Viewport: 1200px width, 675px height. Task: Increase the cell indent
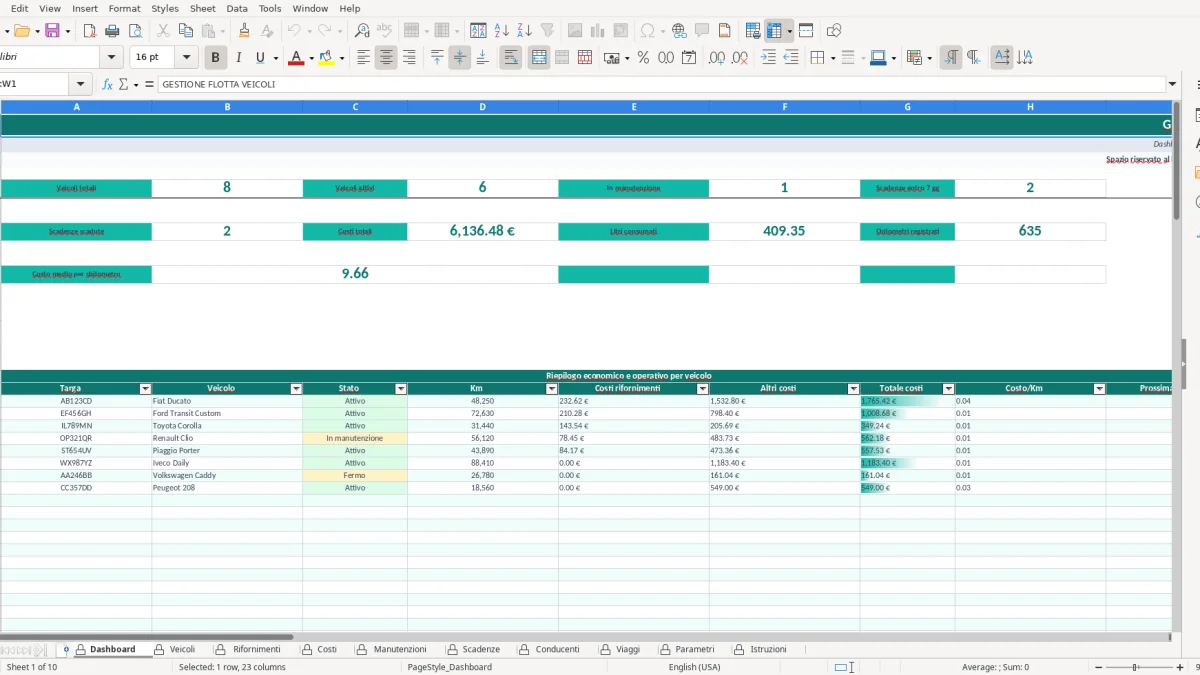(x=768, y=58)
